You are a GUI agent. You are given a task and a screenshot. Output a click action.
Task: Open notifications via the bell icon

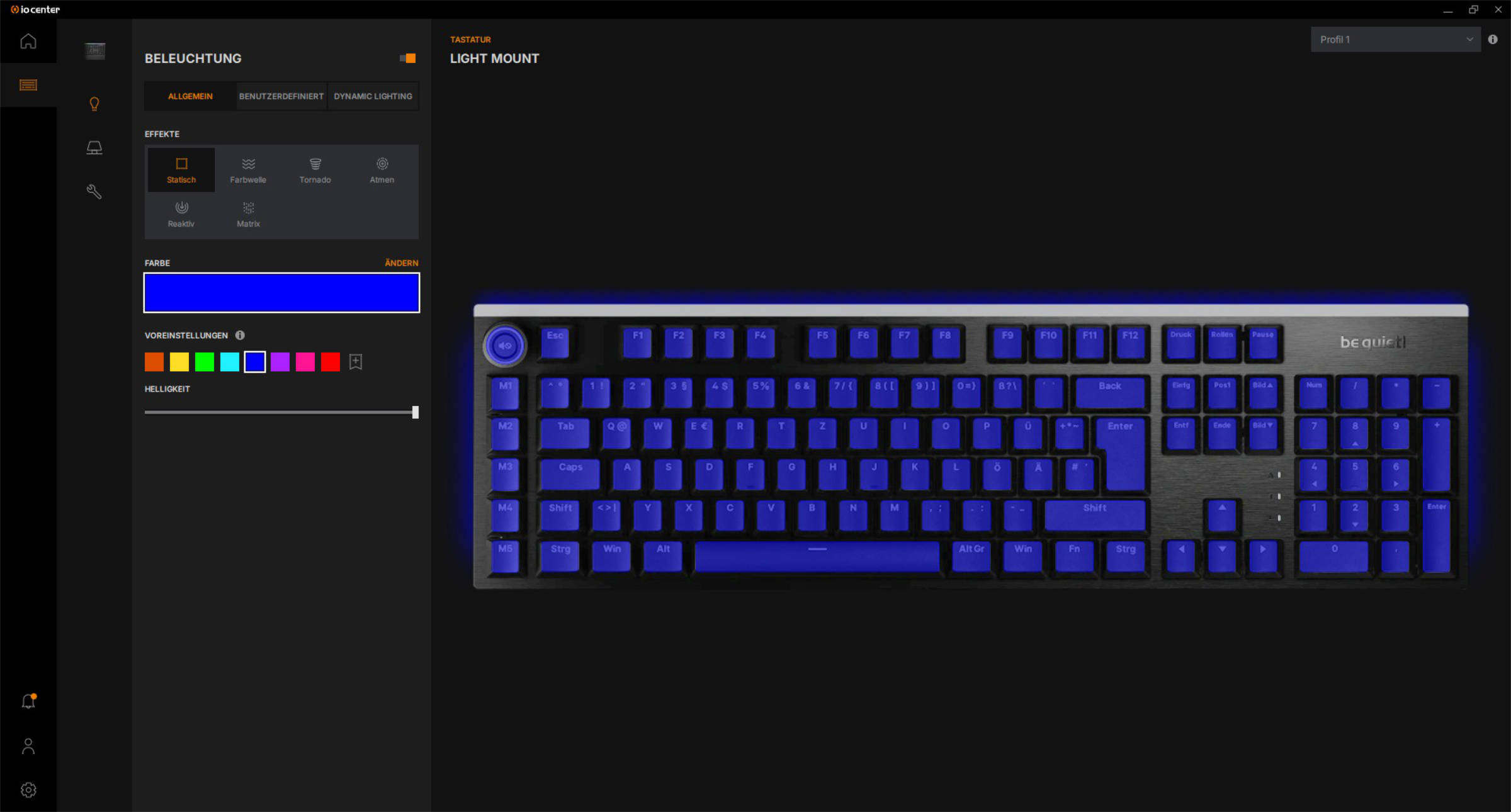click(28, 701)
